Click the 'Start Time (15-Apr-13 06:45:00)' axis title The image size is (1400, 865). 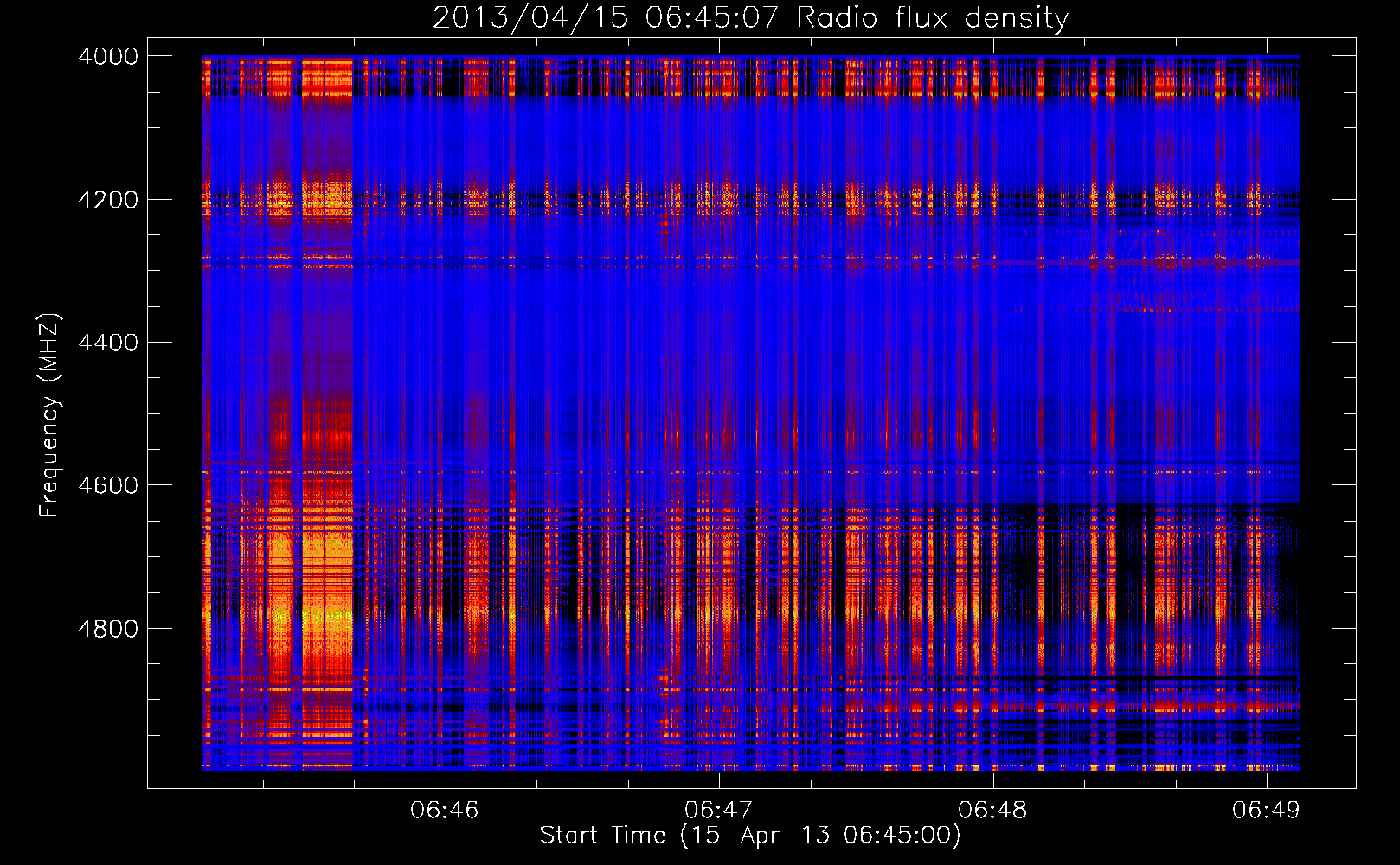(x=750, y=836)
